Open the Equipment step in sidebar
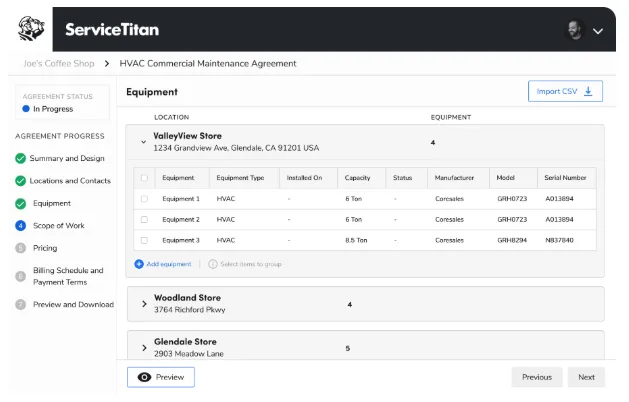The width and height of the screenshot is (629, 402). 52,203
